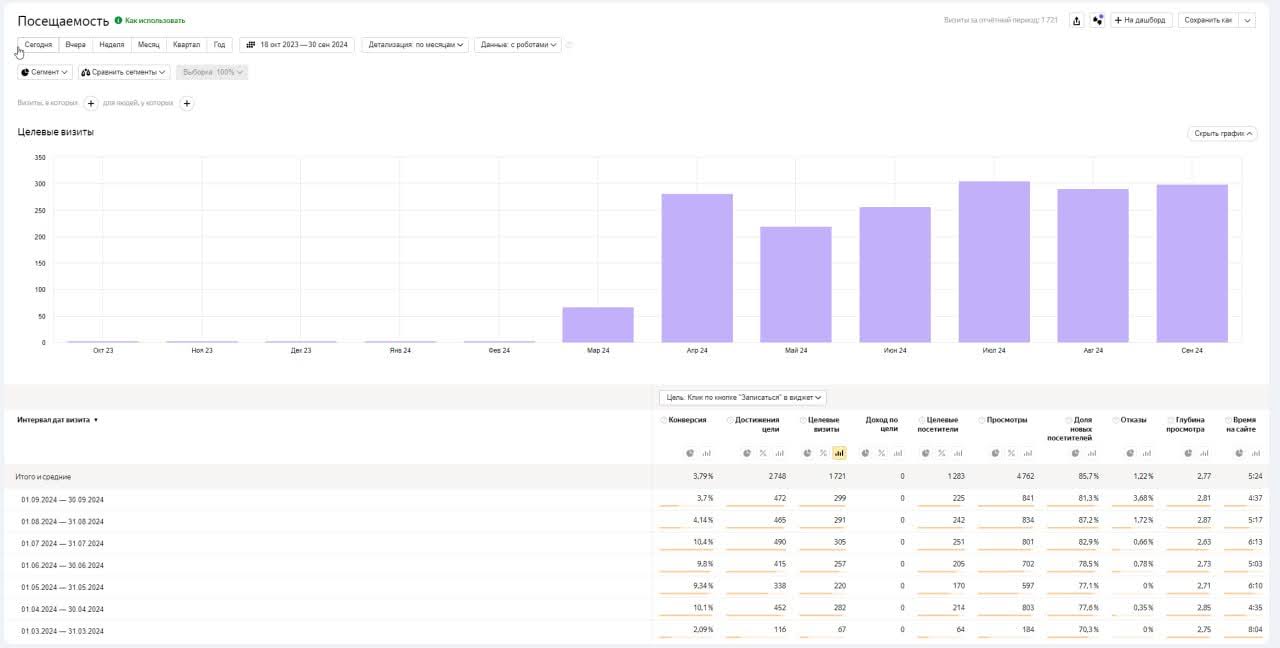Show bar chart for Достижения цели column
The height and width of the screenshot is (648, 1280).
click(x=779, y=453)
